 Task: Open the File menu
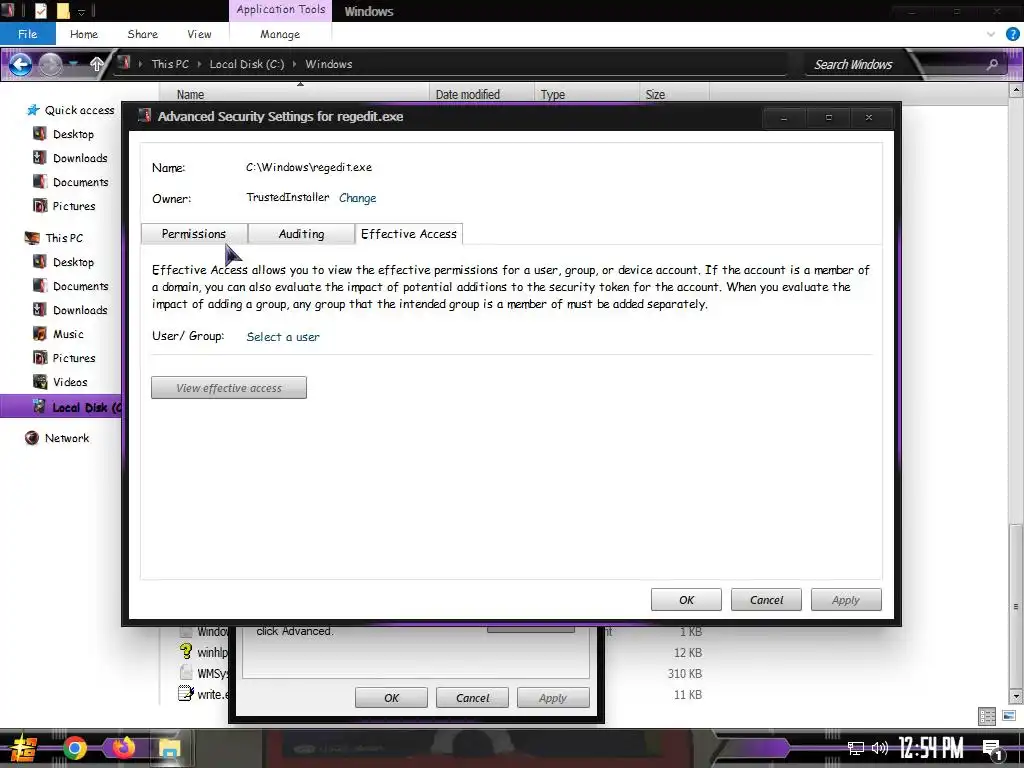coord(27,34)
